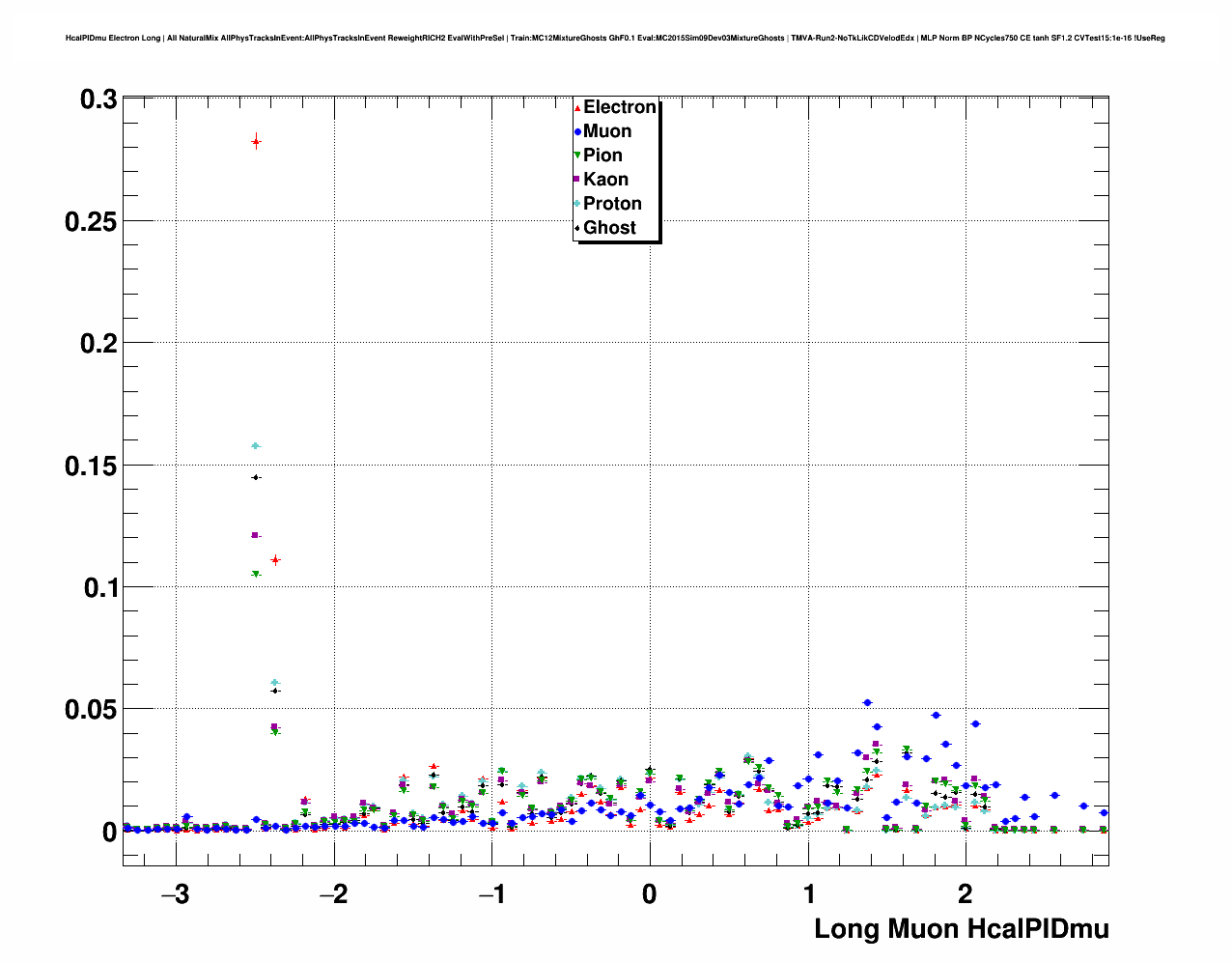1232x962 pixels.
Task: Click the y-axis tick label 0.25
Action: (x=91, y=222)
